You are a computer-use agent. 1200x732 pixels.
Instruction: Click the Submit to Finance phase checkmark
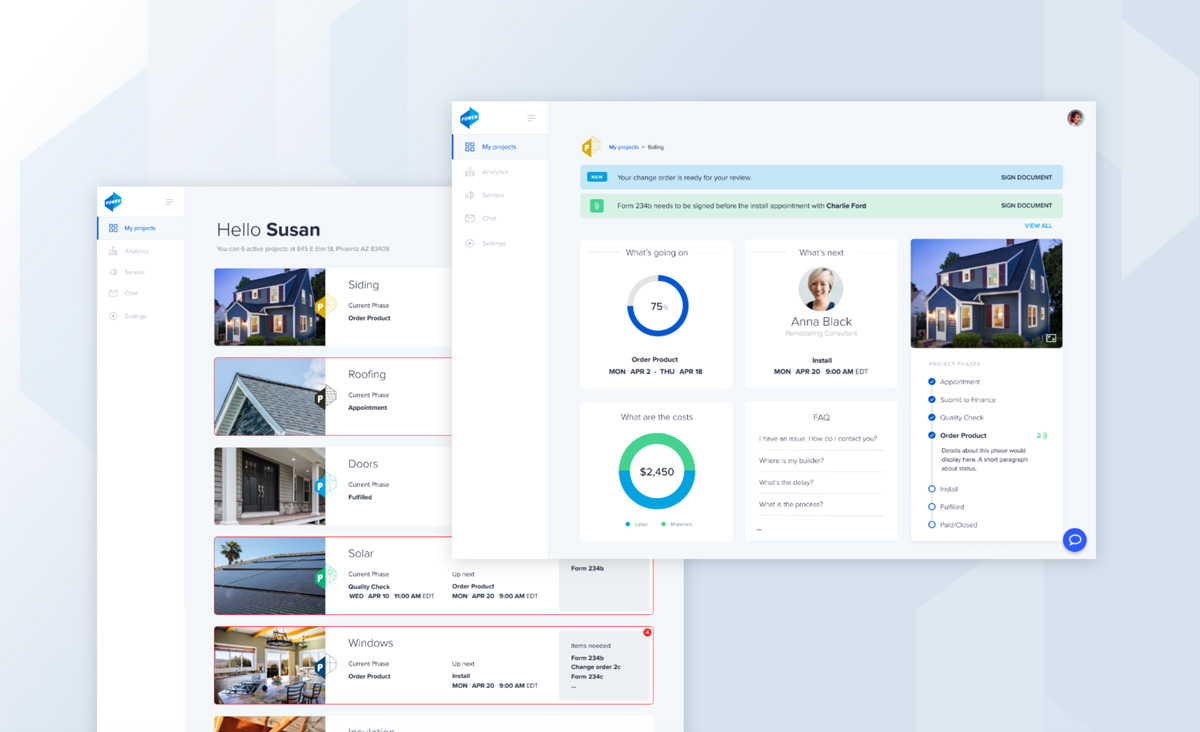coord(932,400)
